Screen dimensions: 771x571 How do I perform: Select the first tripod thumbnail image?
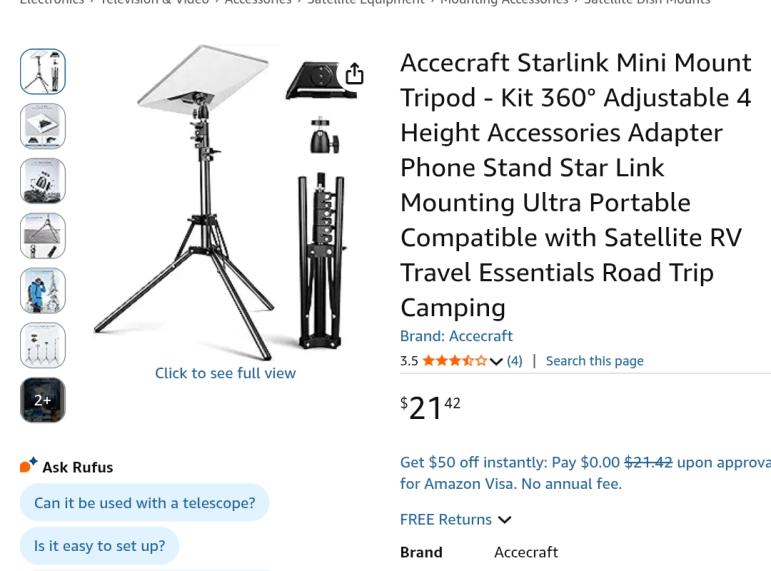click(x=43, y=72)
